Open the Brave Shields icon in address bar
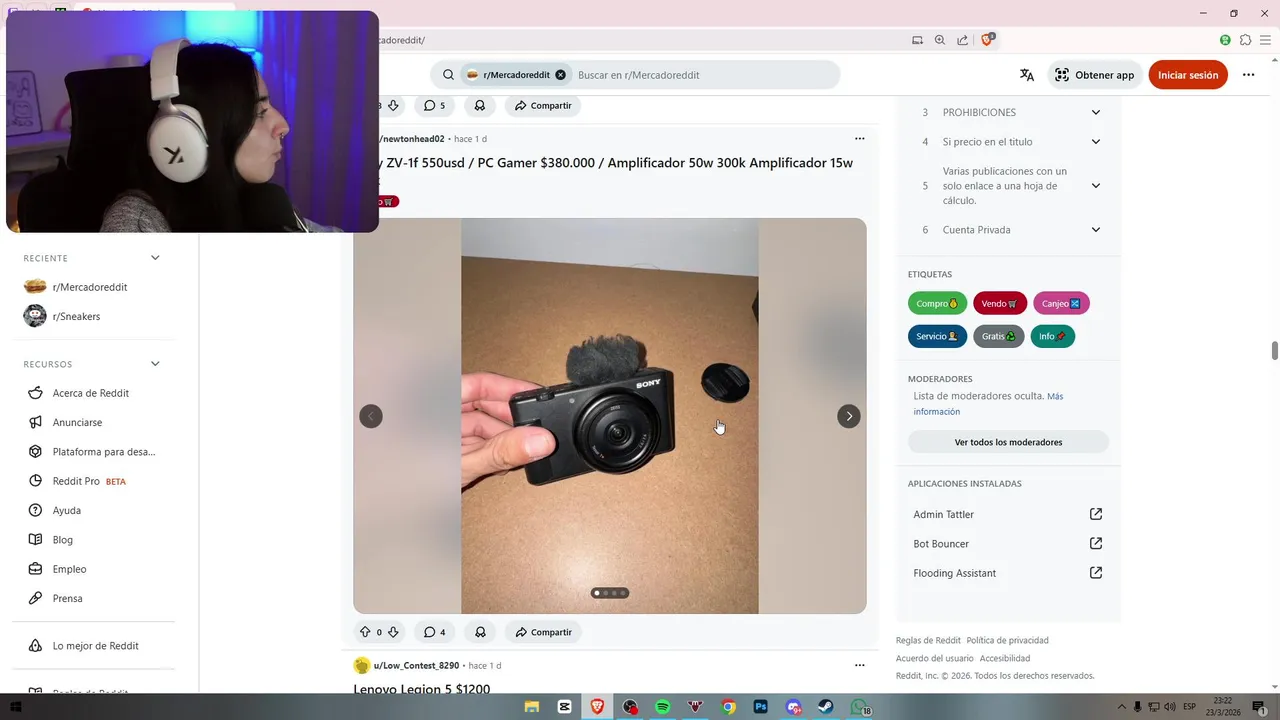 point(987,40)
